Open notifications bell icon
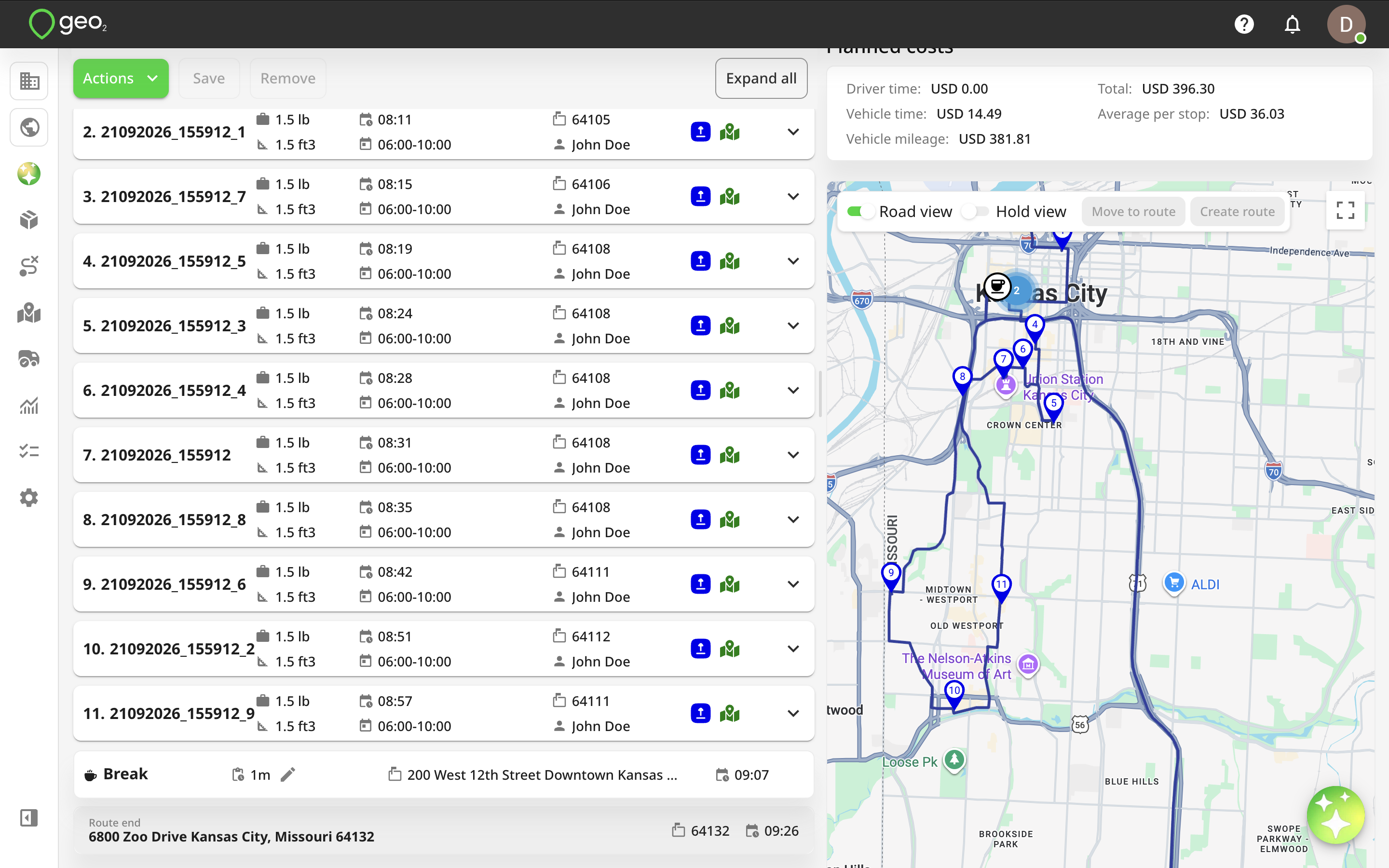 pos(1292,24)
